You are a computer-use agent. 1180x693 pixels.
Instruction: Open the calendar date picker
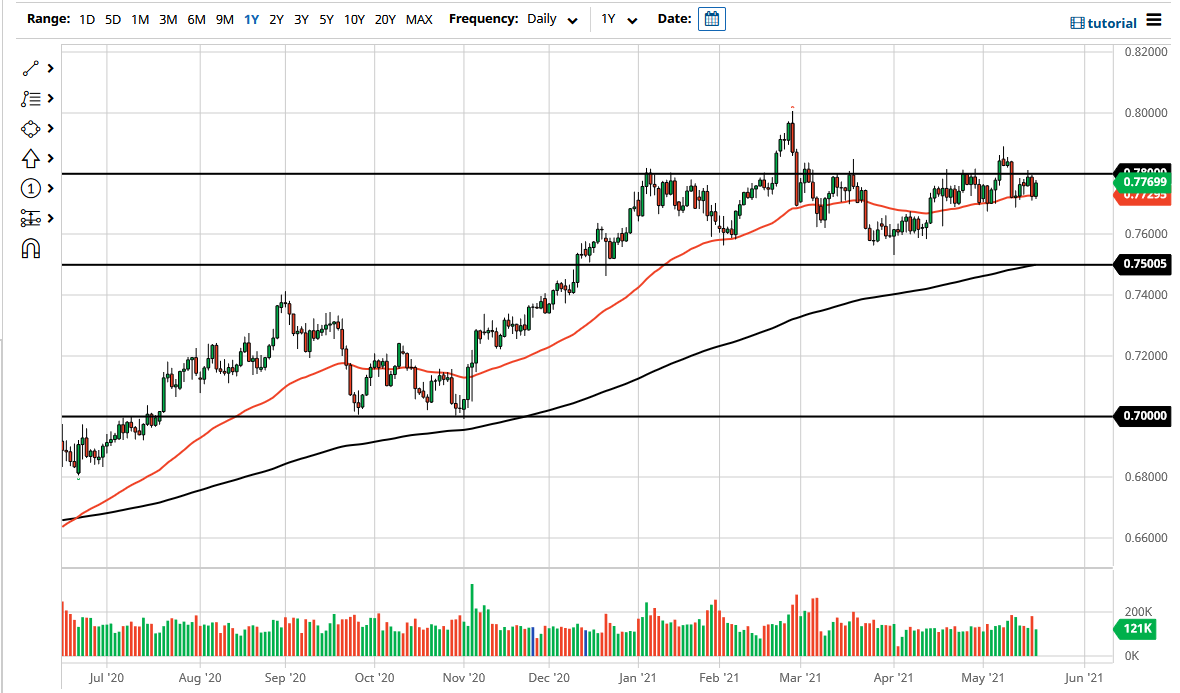coord(711,18)
